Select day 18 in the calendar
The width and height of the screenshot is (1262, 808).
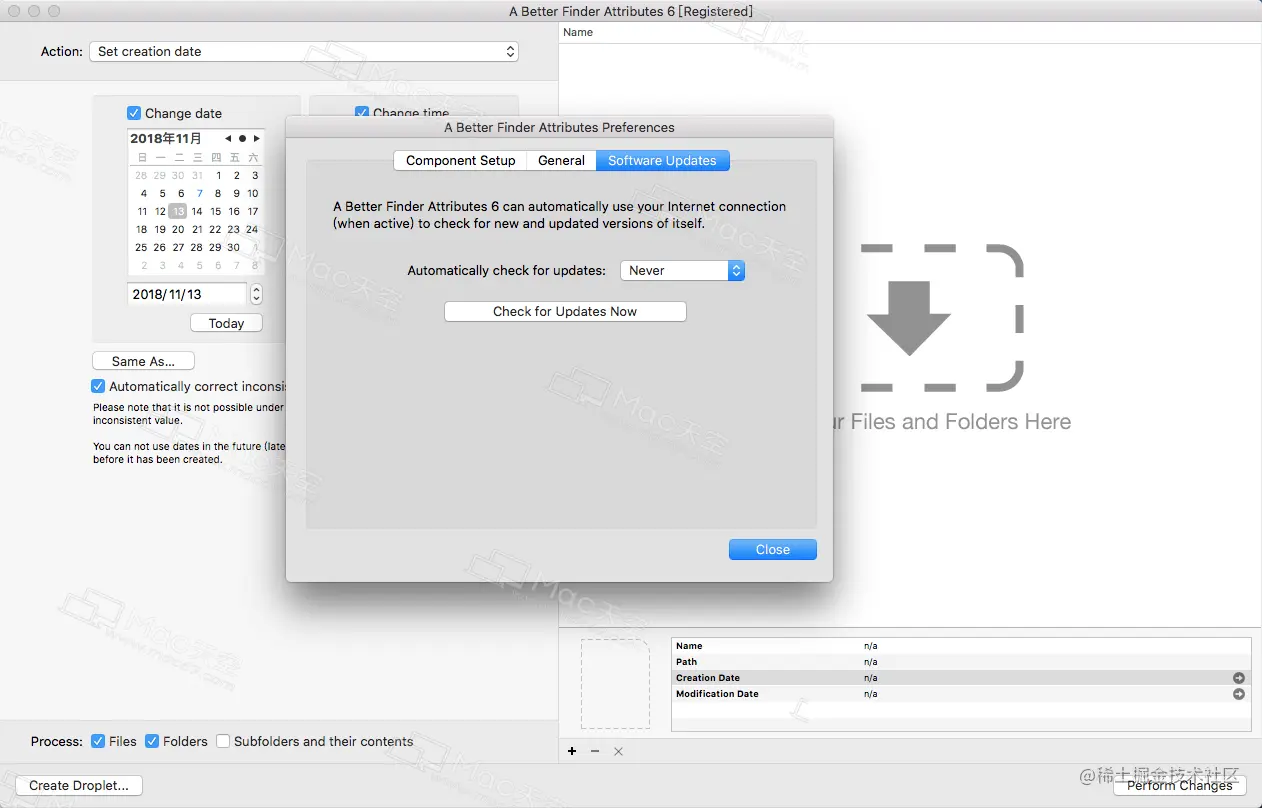[x=142, y=229]
